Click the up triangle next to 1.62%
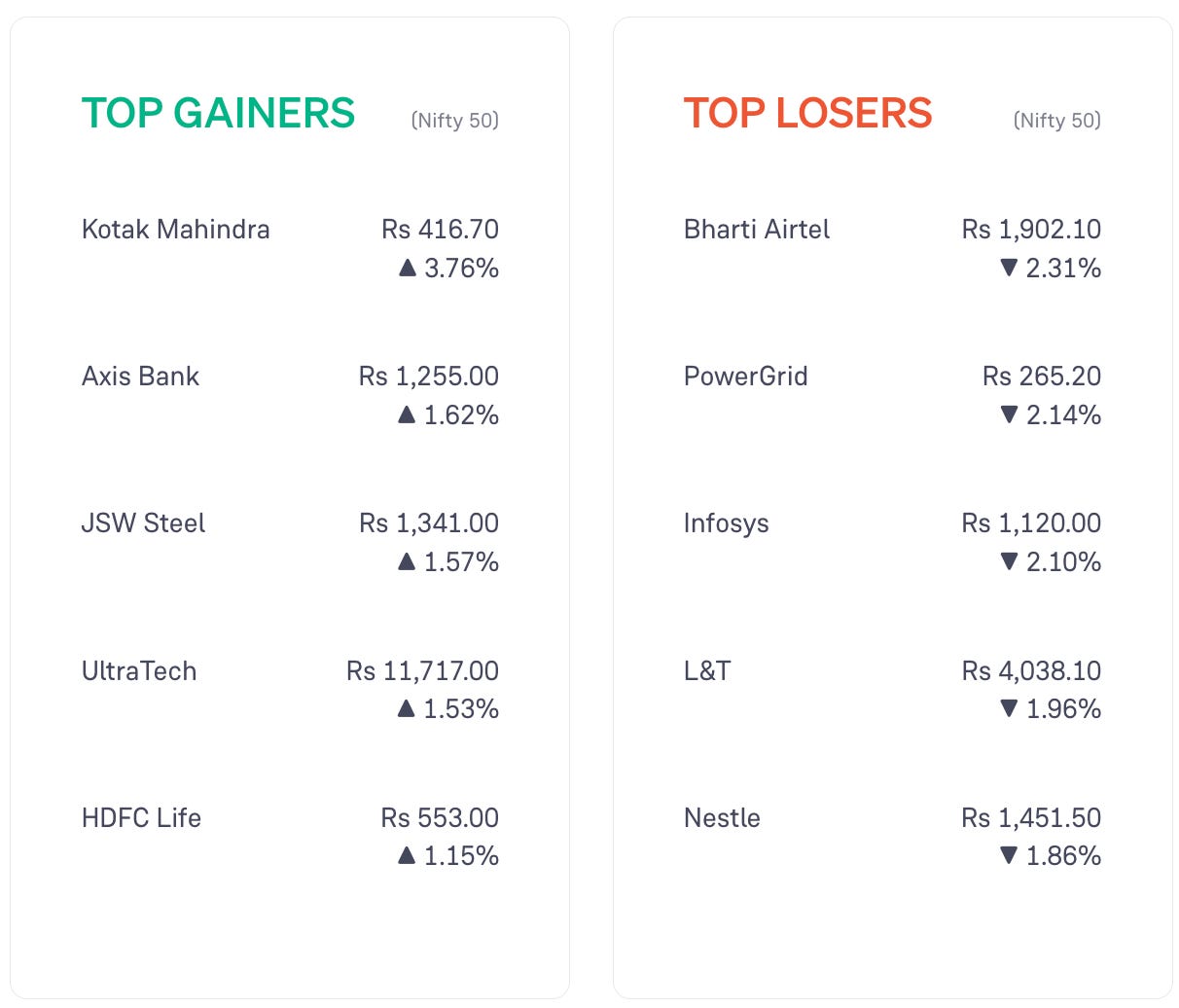This screenshot has width=1179, height=1008. 408,414
